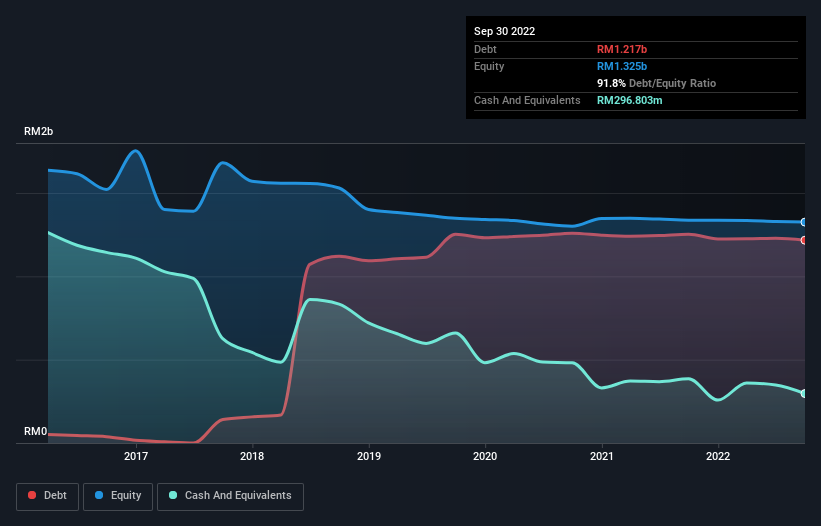This screenshot has height=526, width=821.
Task: Click Cash And Equivalents label in tooltip
Action: (527, 100)
